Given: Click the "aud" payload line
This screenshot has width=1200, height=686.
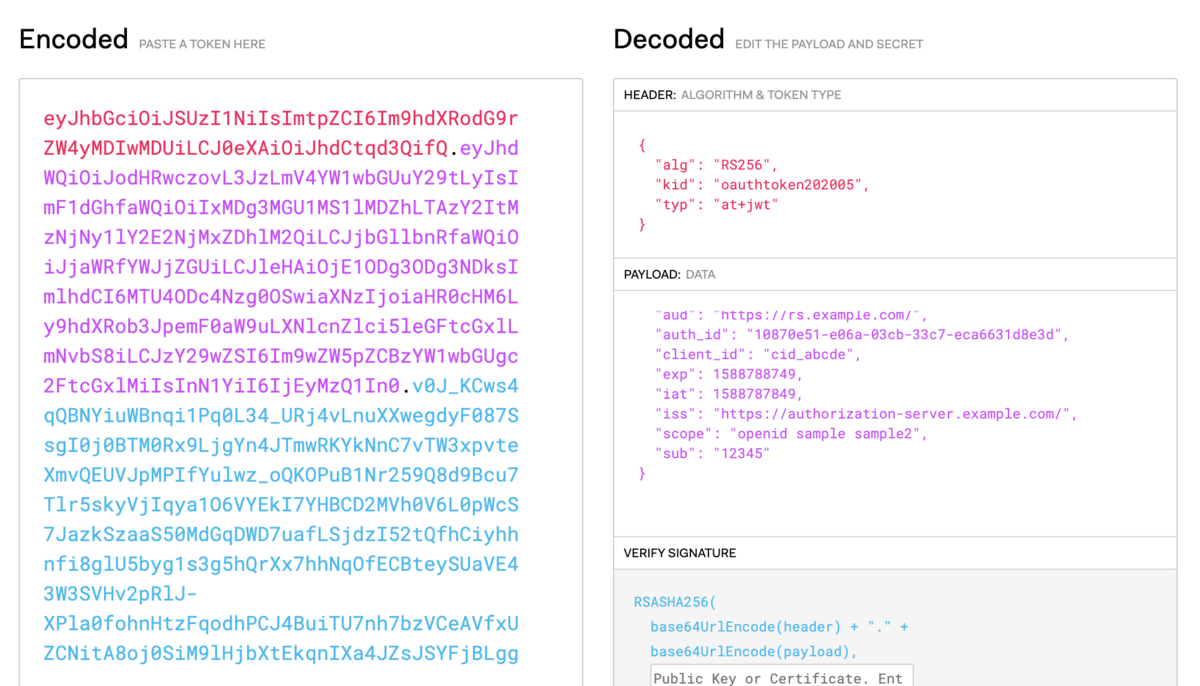Looking at the screenshot, I should tap(792, 316).
